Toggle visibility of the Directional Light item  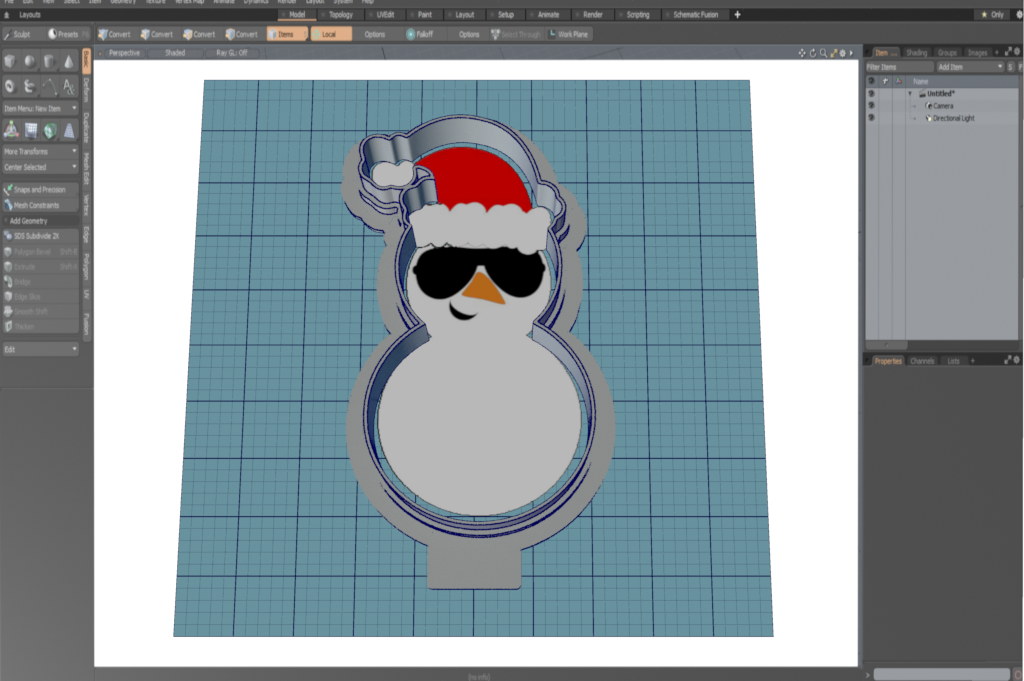(871, 118)
